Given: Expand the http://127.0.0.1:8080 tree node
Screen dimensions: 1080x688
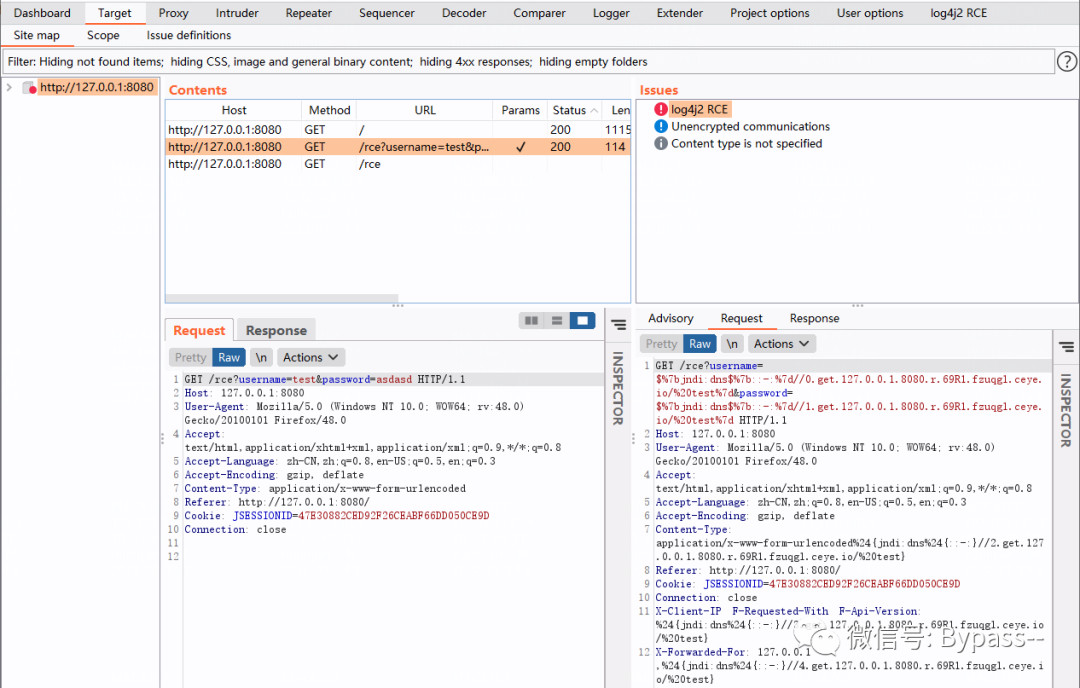Looking at the screenshot, I should tap(9, 87).
